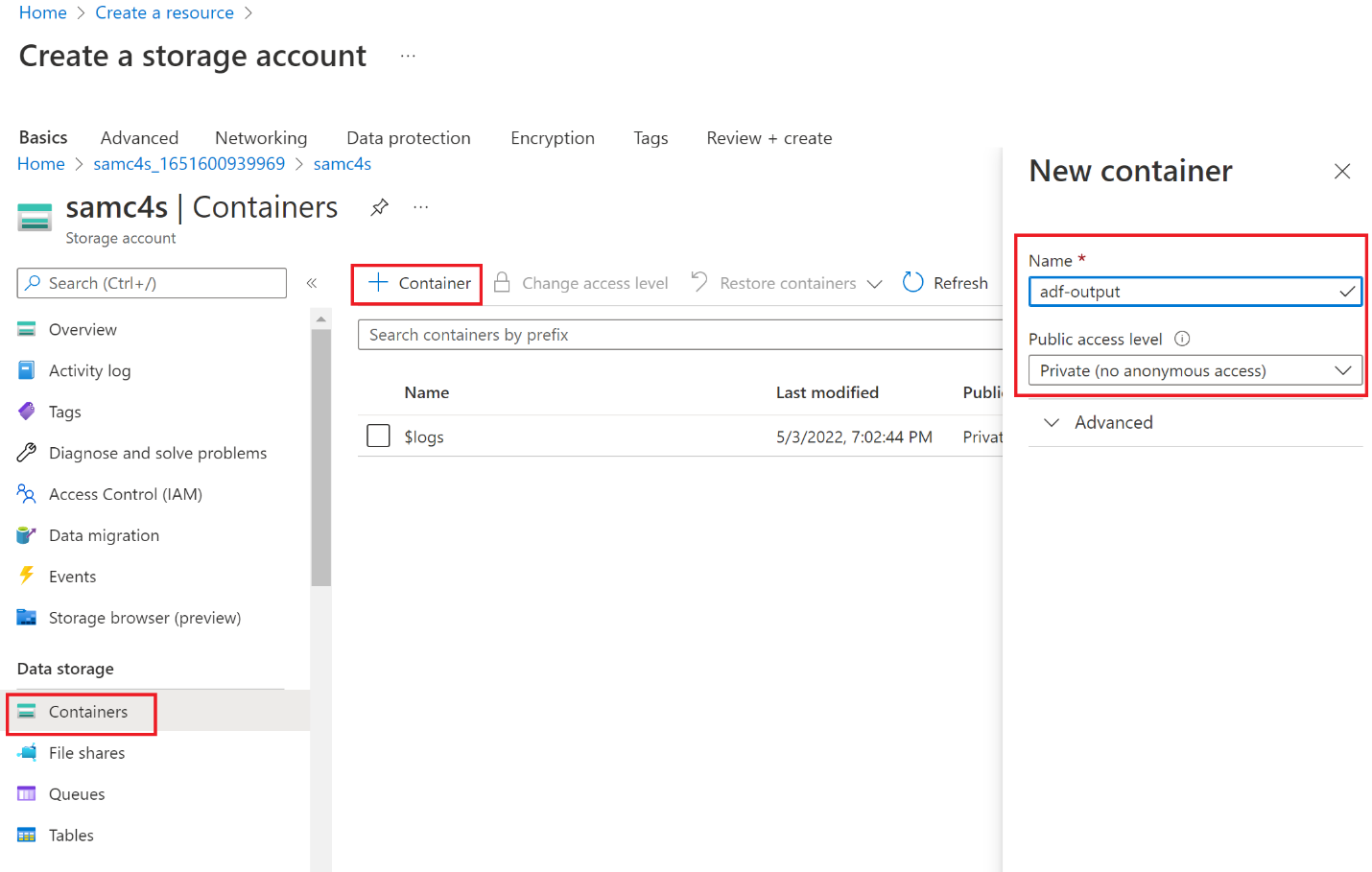Click the Tables grid icon
Screen dimensions: 1372x872
(x=27, y=835)
